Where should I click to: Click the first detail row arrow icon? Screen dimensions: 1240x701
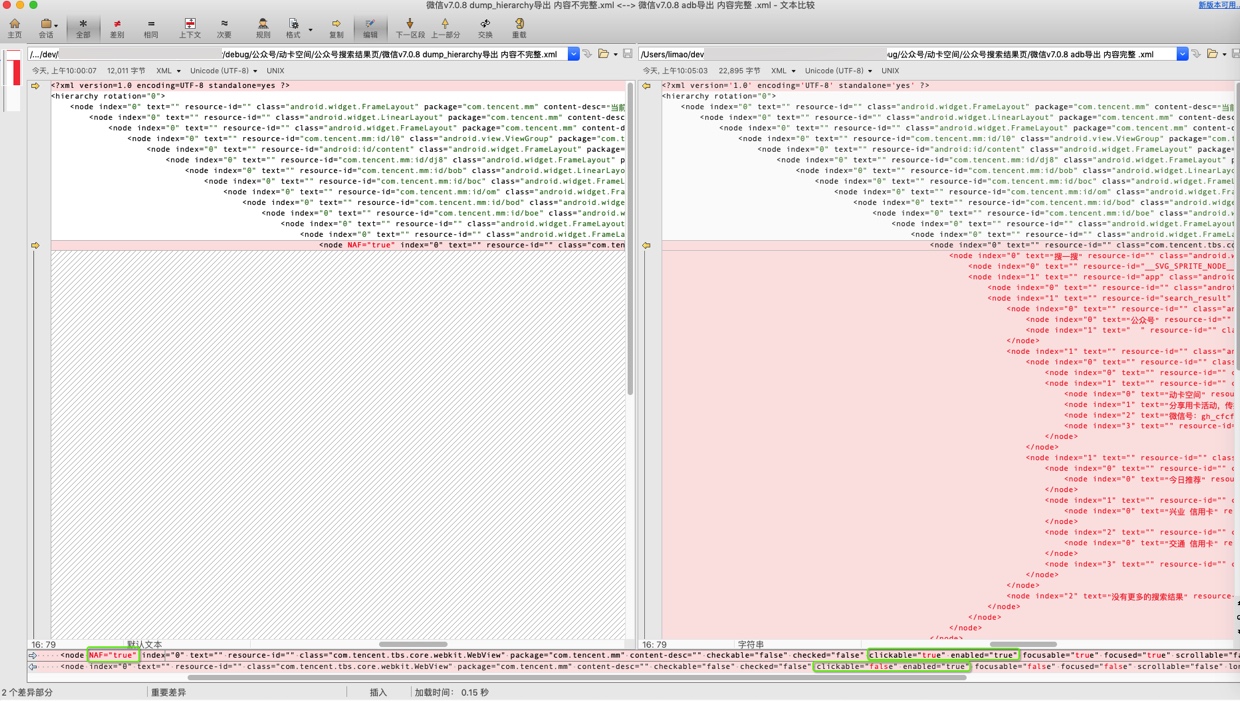click(x=32, y=656)
